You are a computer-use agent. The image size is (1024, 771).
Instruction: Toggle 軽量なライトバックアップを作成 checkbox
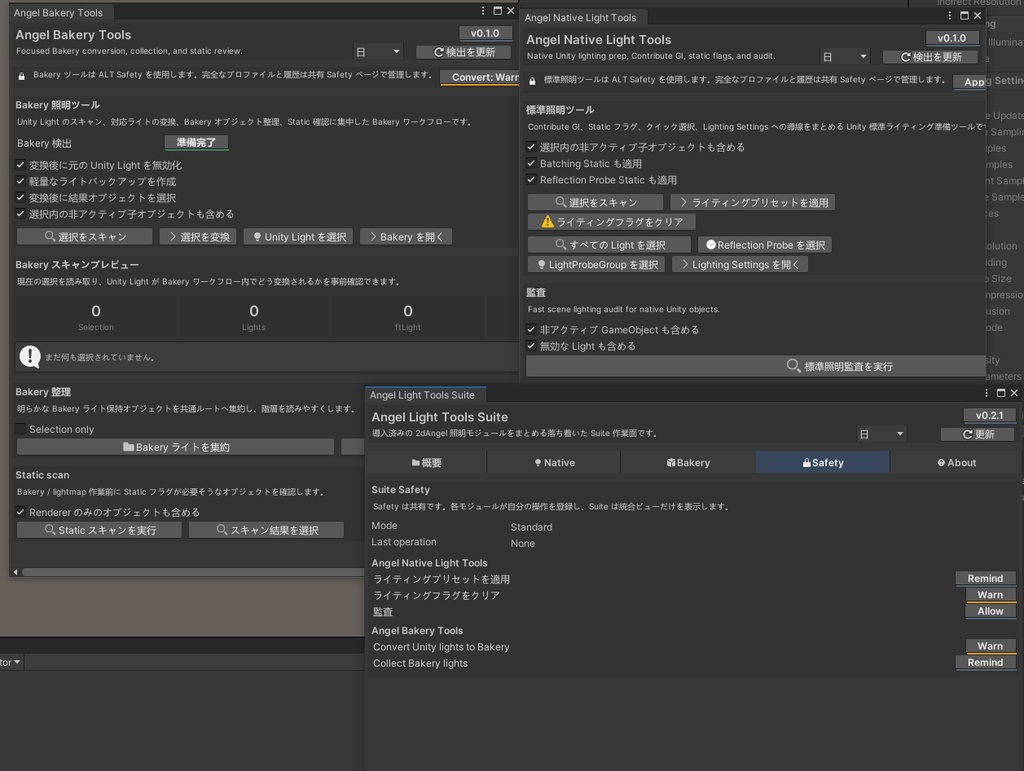[20, 181]
